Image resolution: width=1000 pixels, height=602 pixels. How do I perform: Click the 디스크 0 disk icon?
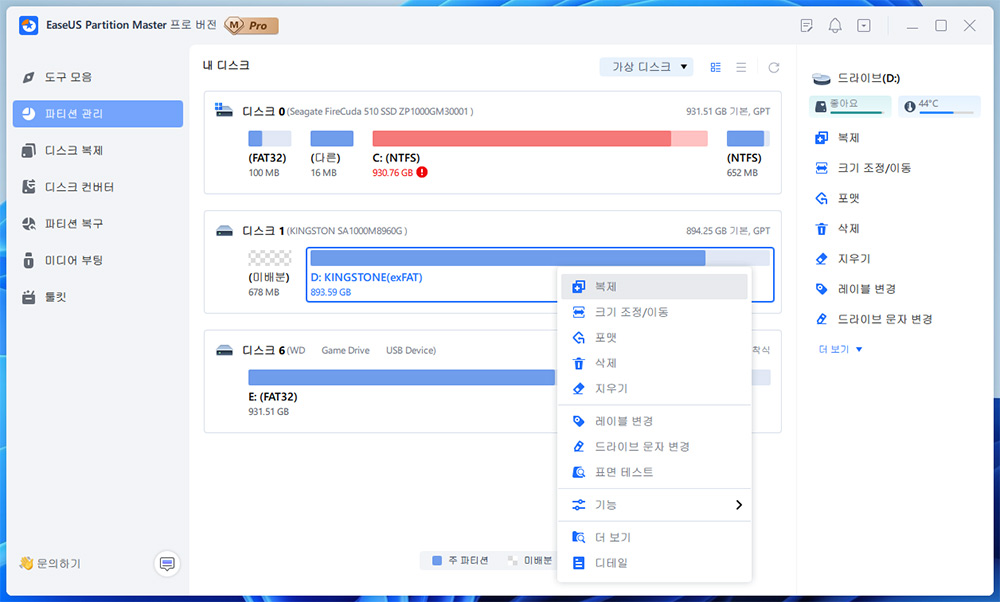click(x=224, y=110)
